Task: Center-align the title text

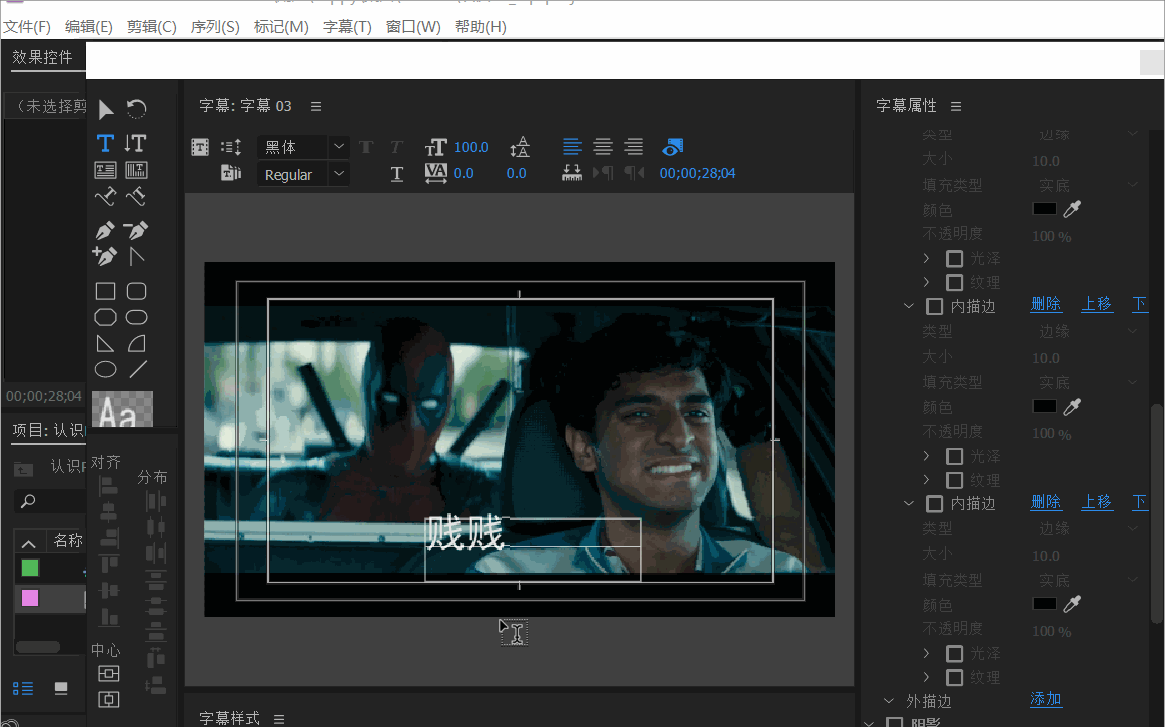Action: click(x=603, y=146)
